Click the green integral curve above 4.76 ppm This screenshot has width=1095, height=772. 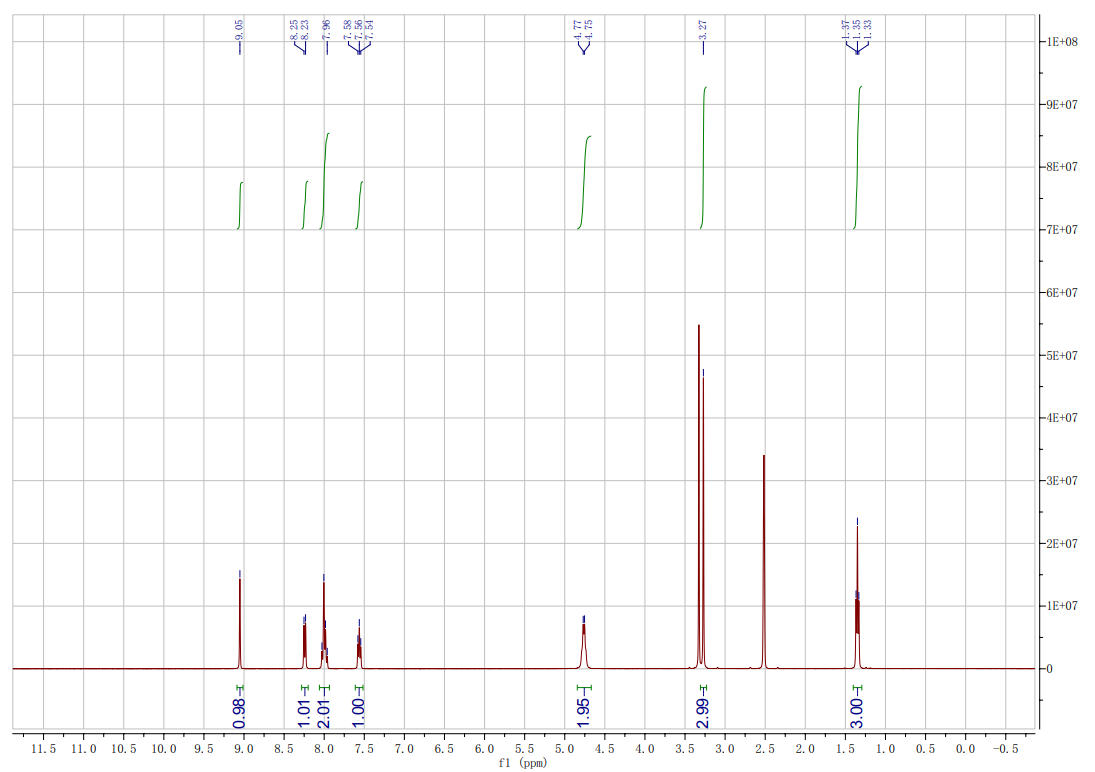click(x=585, y=182)
